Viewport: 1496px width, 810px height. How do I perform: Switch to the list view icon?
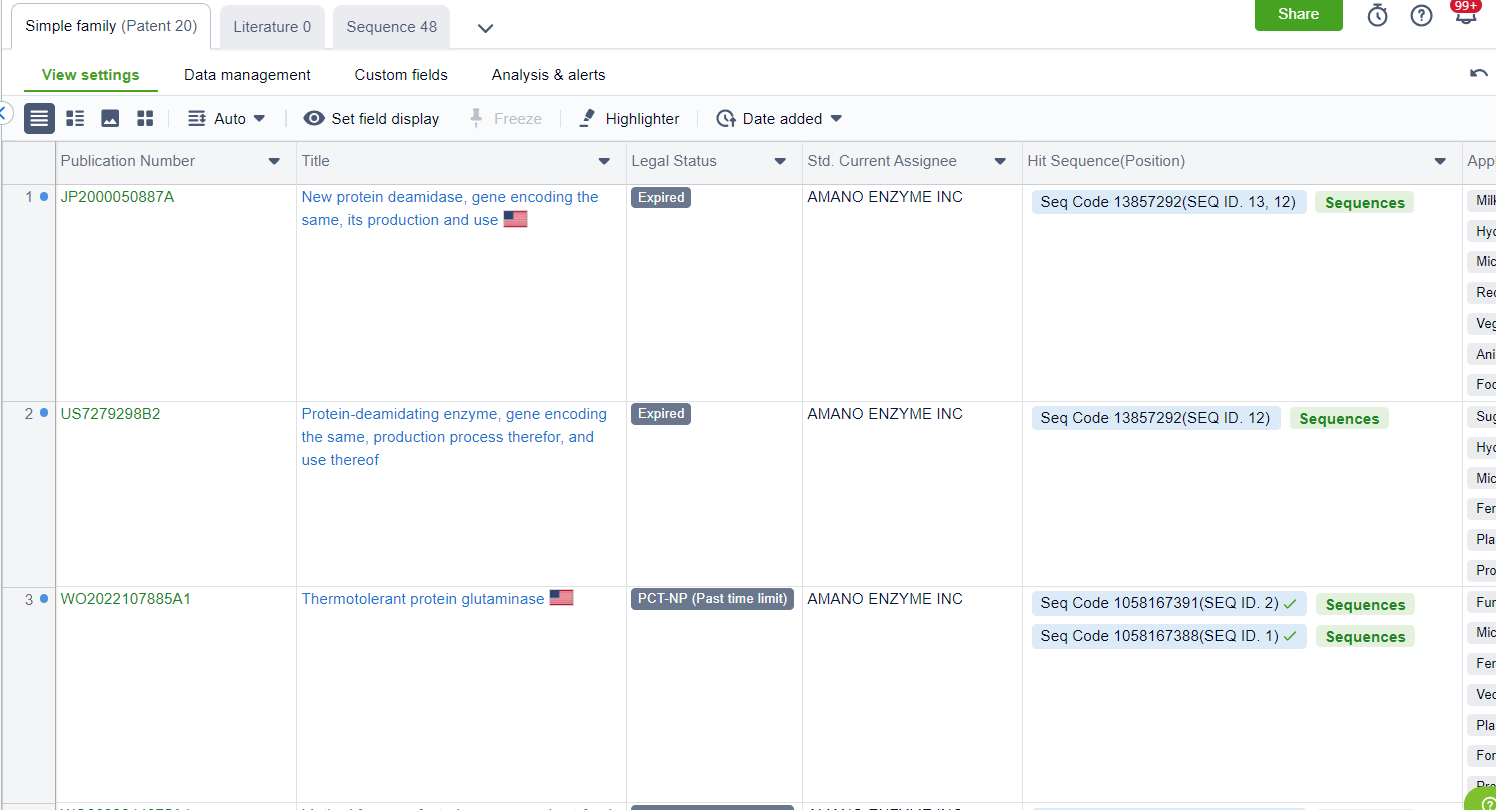click(39, 118)
